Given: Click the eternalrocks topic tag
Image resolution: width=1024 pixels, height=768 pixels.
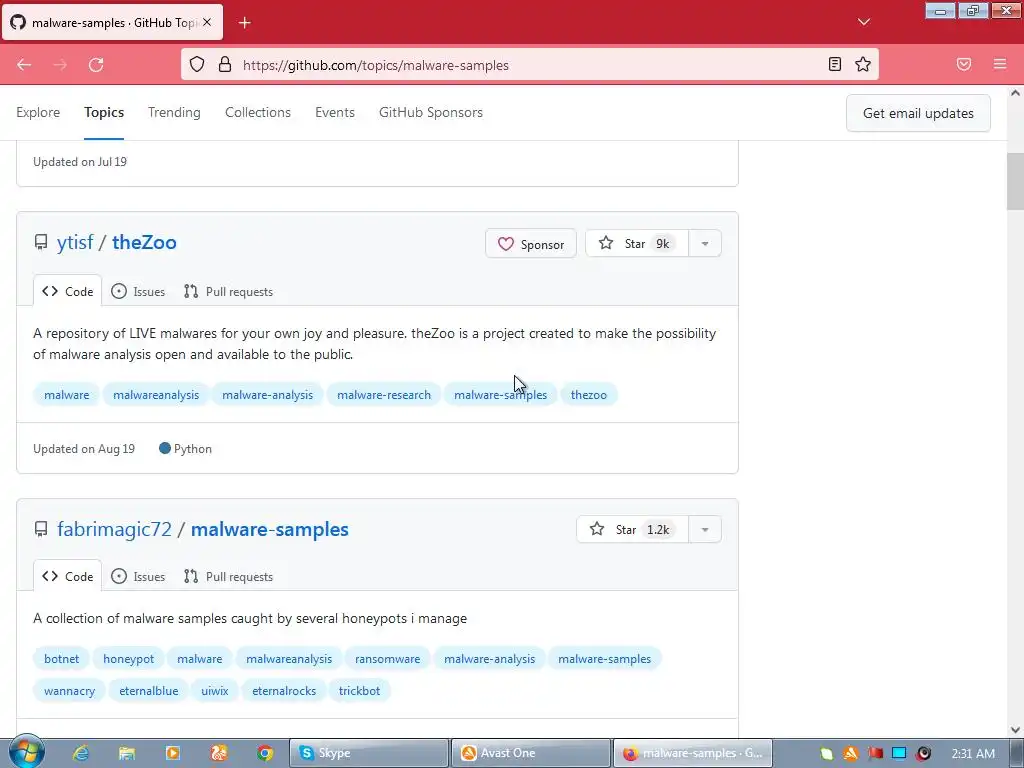Looking at the screenshot, I should pyautogui.click(x=284, y=690).
